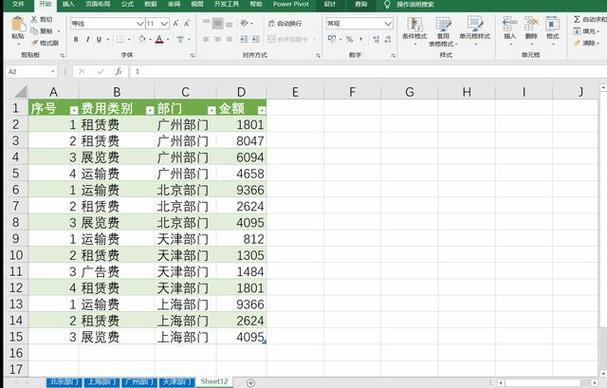Screen dimensions: 607x388
Task: Click the Delete cells (删除) icon
Action: coord(532,24)
